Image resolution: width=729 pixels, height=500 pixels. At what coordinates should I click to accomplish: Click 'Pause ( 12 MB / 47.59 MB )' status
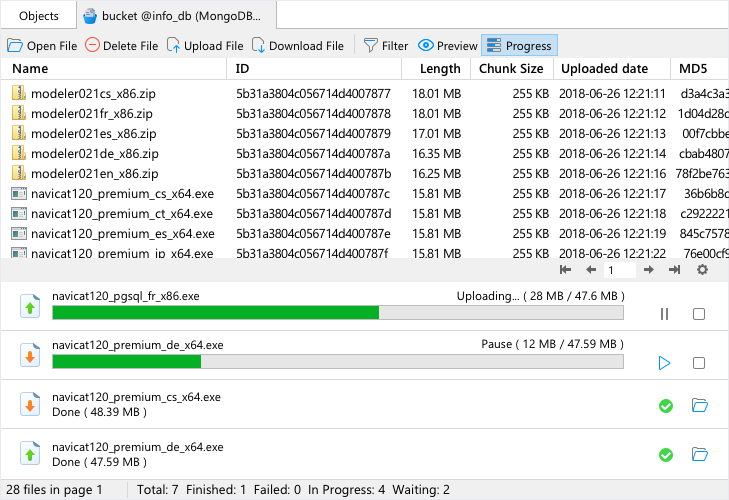552,344
